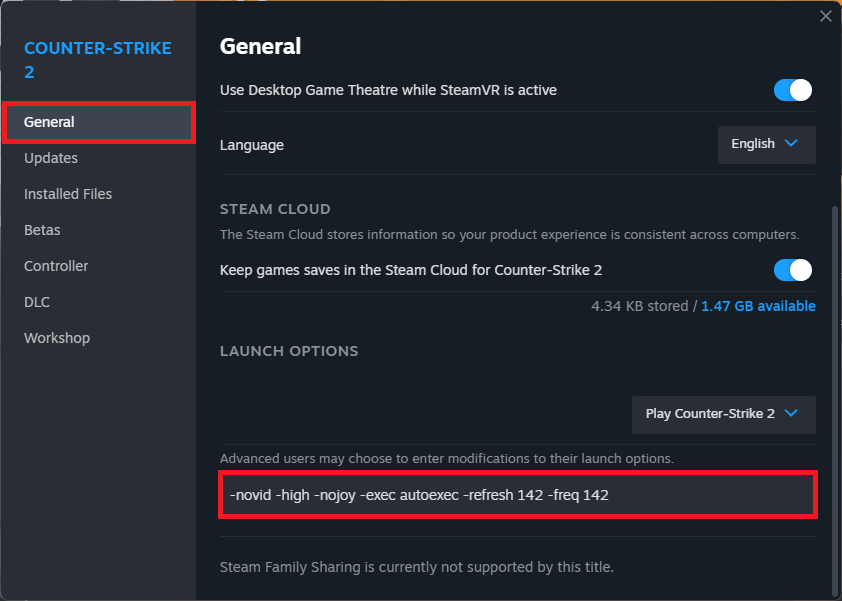Go to the Betas section
This screenshot has height=601, width=842.
(42, 230)
